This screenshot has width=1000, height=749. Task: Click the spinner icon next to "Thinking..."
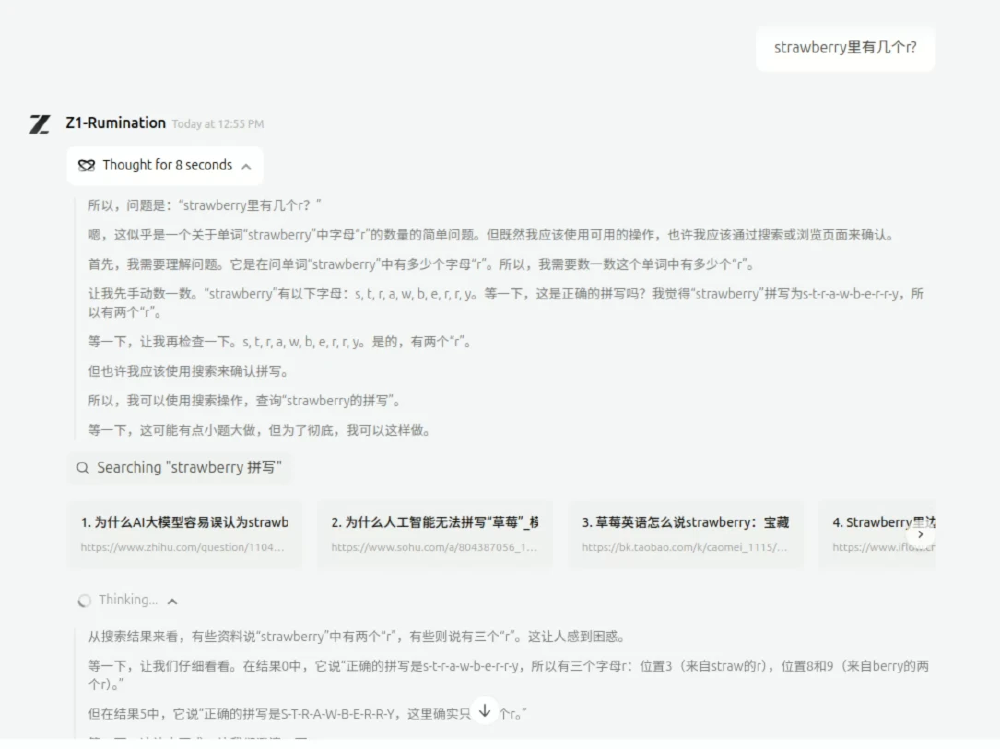pyautogui.click(x=83, y=600)
